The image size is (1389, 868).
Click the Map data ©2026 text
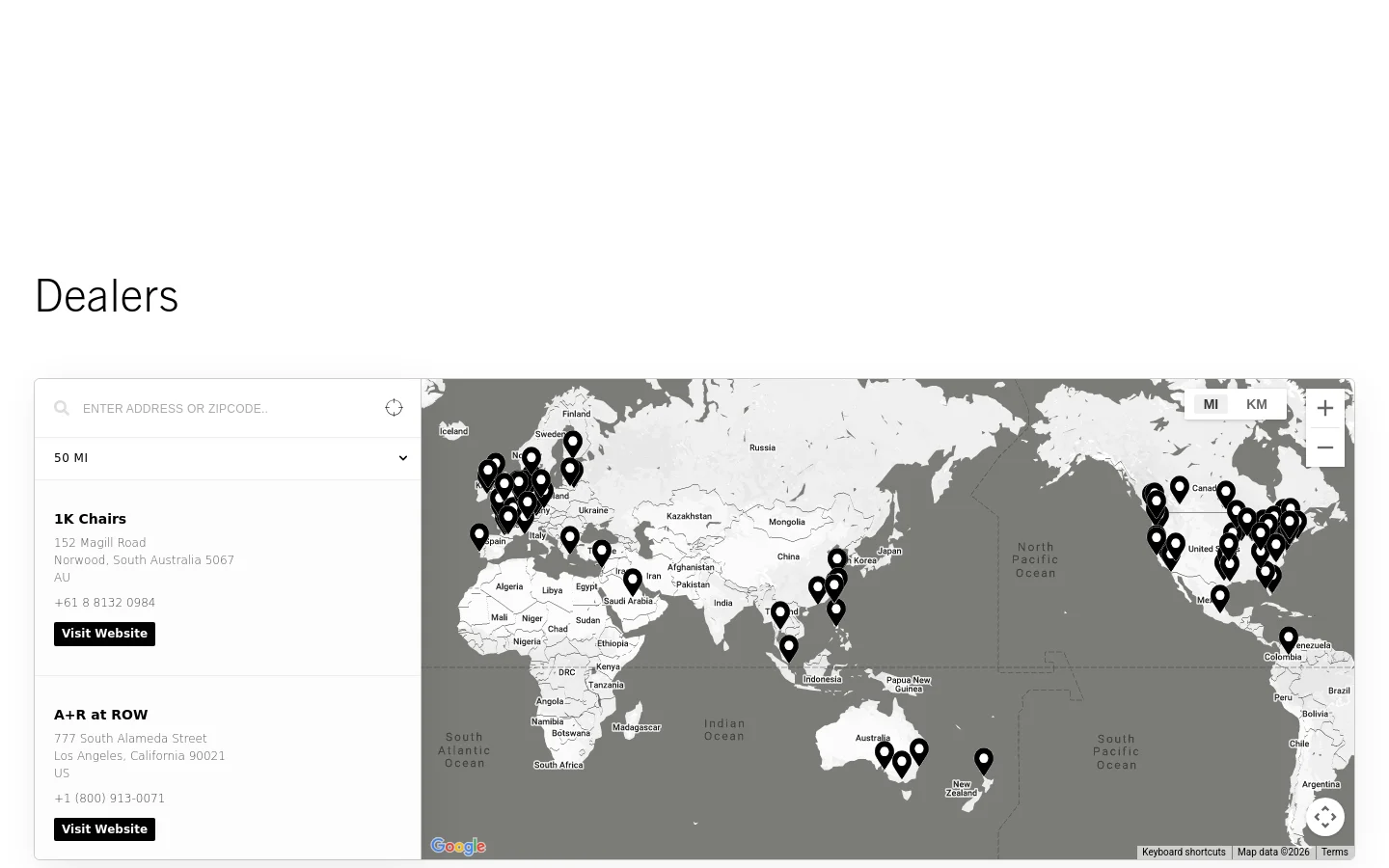click(1273, 853)
